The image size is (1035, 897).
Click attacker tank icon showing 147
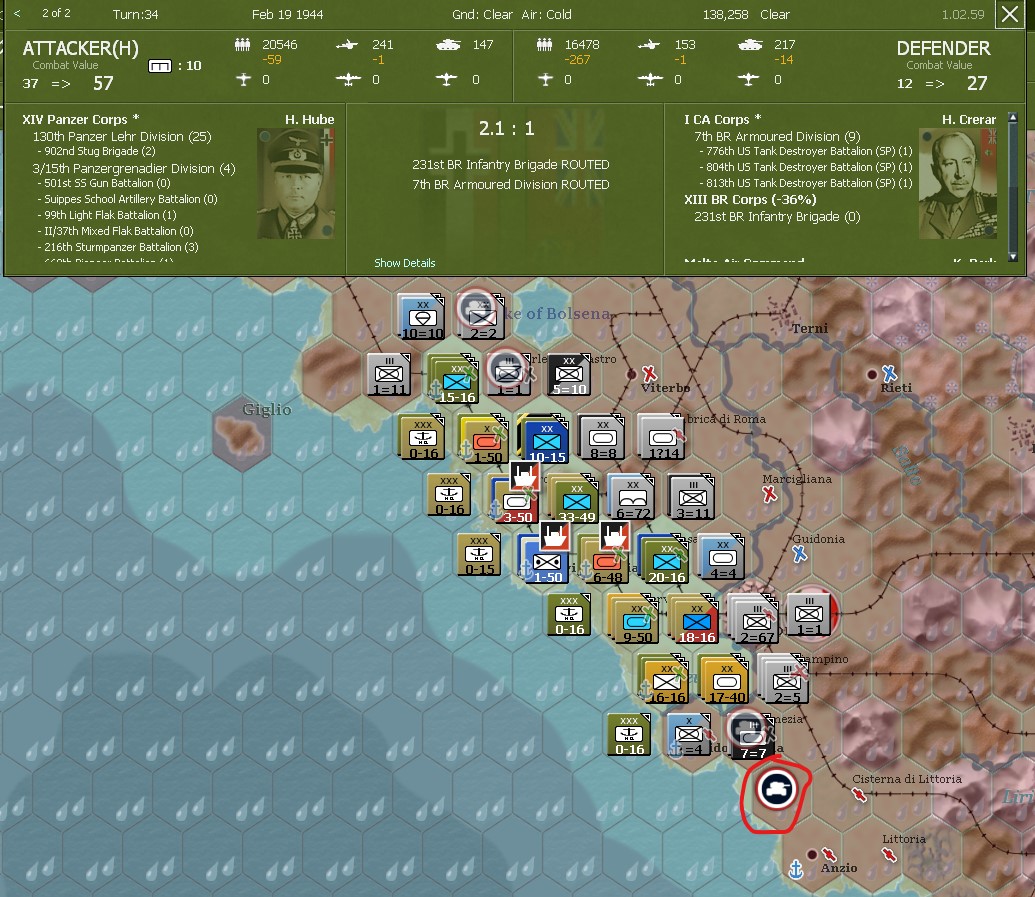448,45
